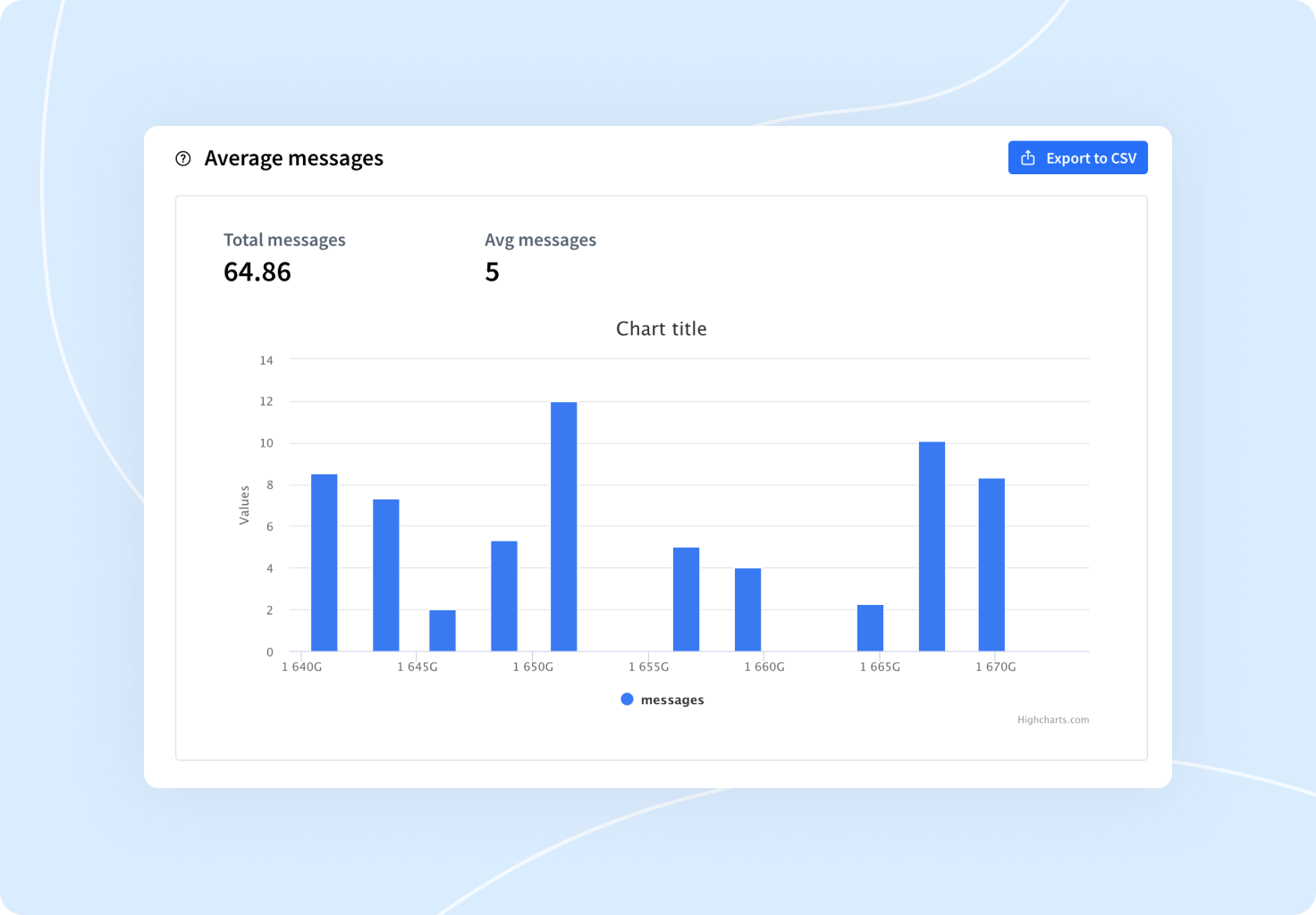The width and height of the screenshot is (1316, 915).
Task: Click the bar above 1 665G
Action: (871, 625)
